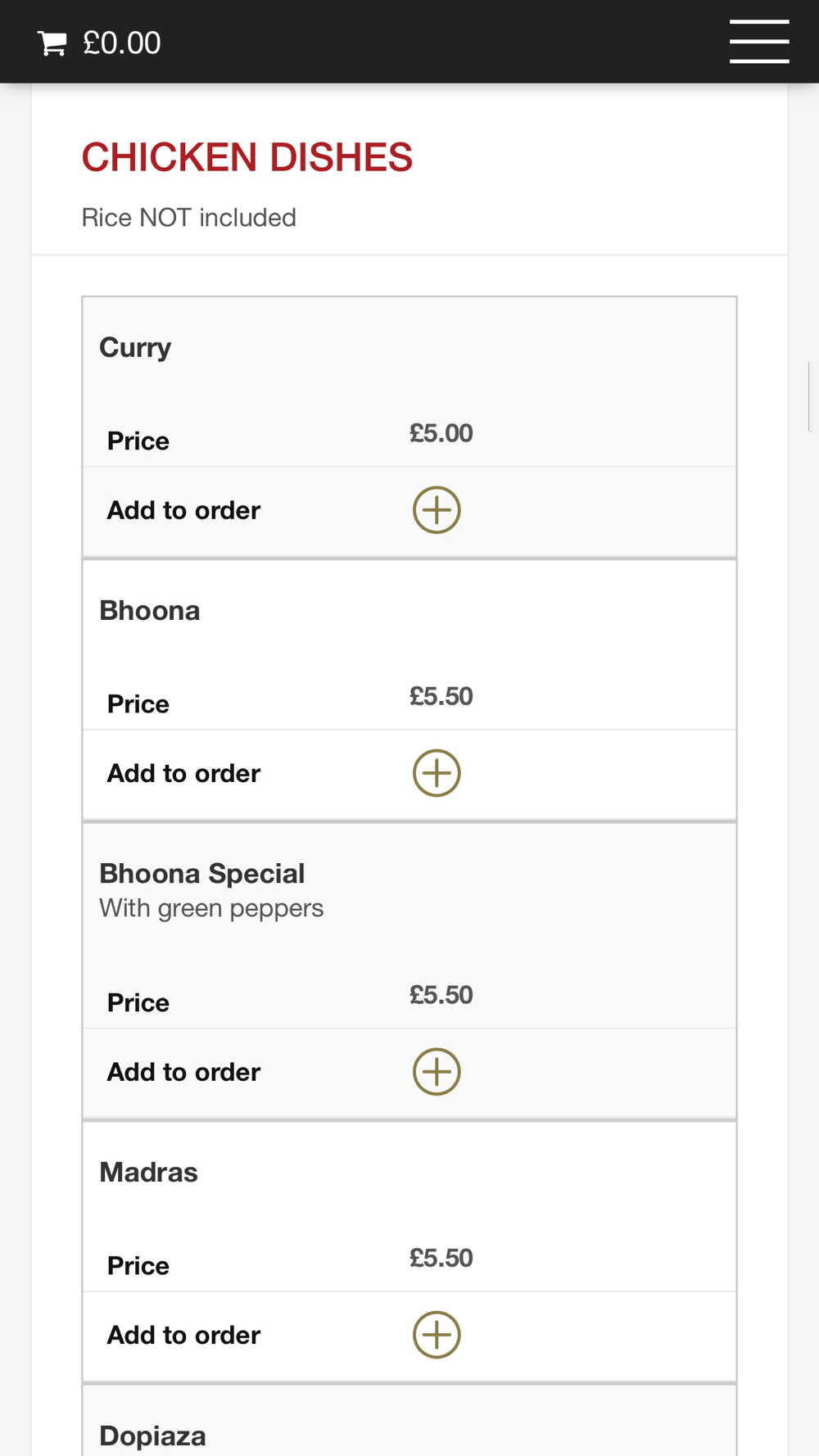Click the £0.00 cart total
This screenshot has height=1456, width=819.
tap(122, 43)
